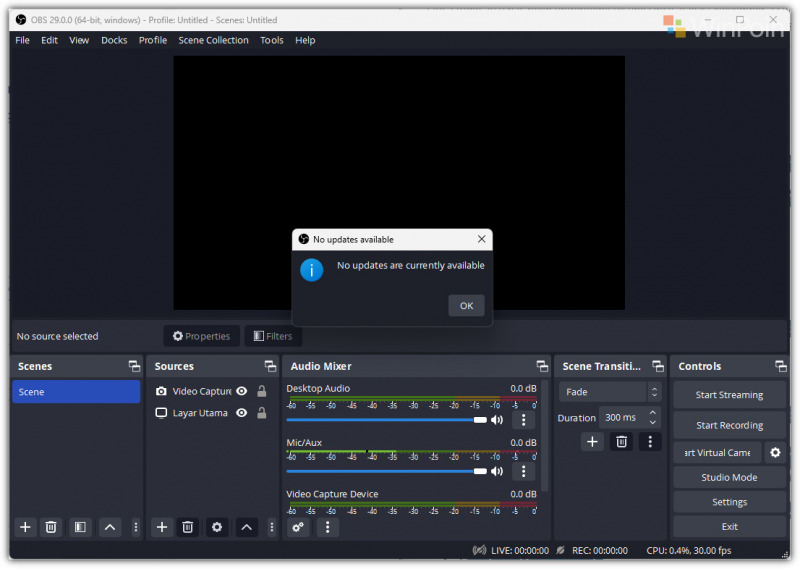Open source properties gear in Sources dock
Screen dimensions: 800x569
[217, 527]
